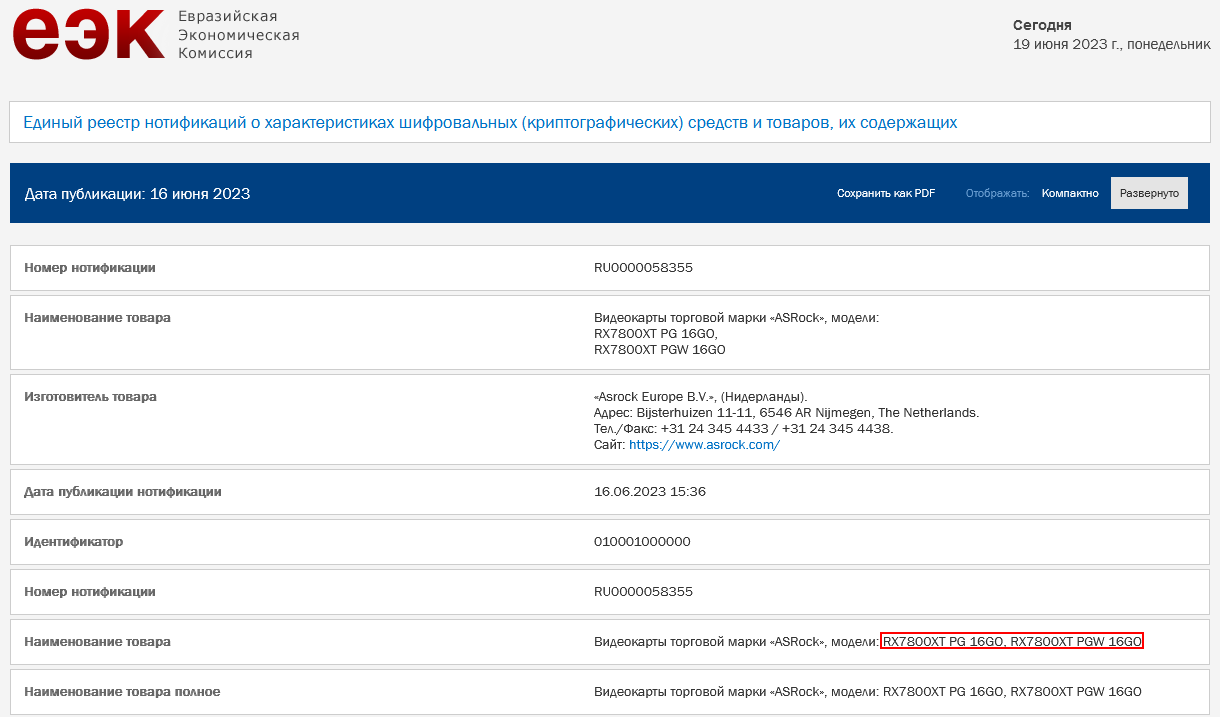Click the Евразийская Экономическая Комиссия header text
The width and height of the screenshot is (1220, 717).
(238, 35)
